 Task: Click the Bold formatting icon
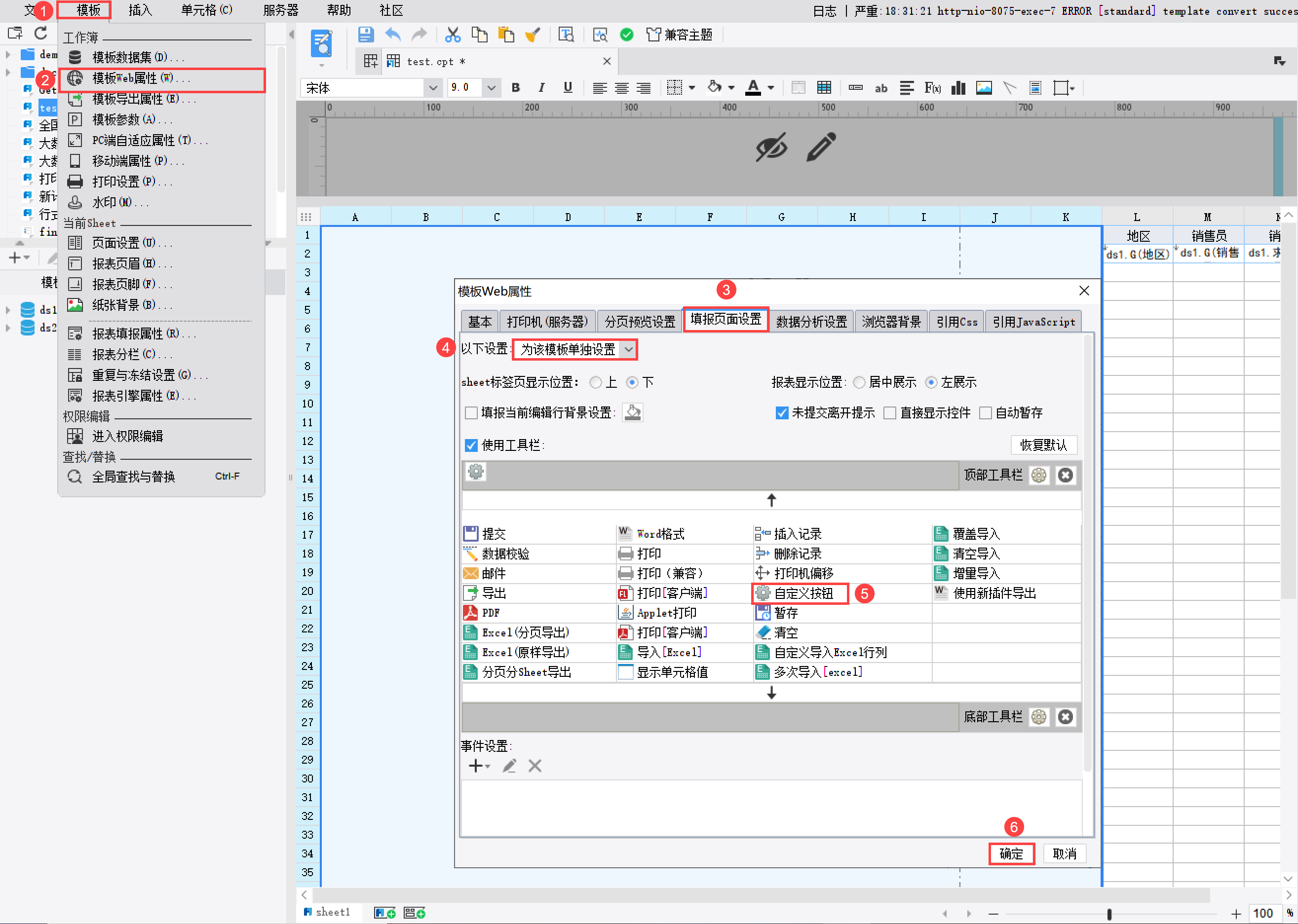516,88
